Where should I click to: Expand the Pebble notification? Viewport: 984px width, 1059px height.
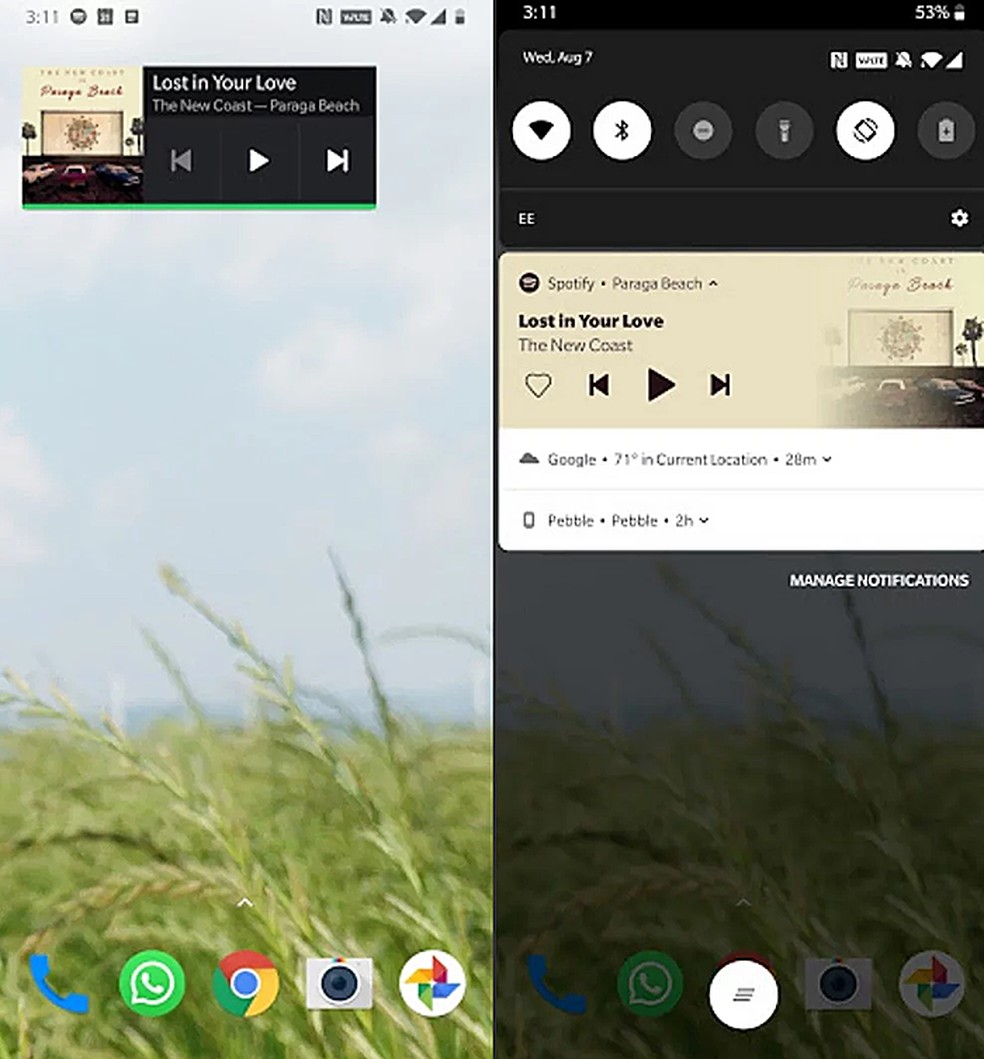[704, 520]
